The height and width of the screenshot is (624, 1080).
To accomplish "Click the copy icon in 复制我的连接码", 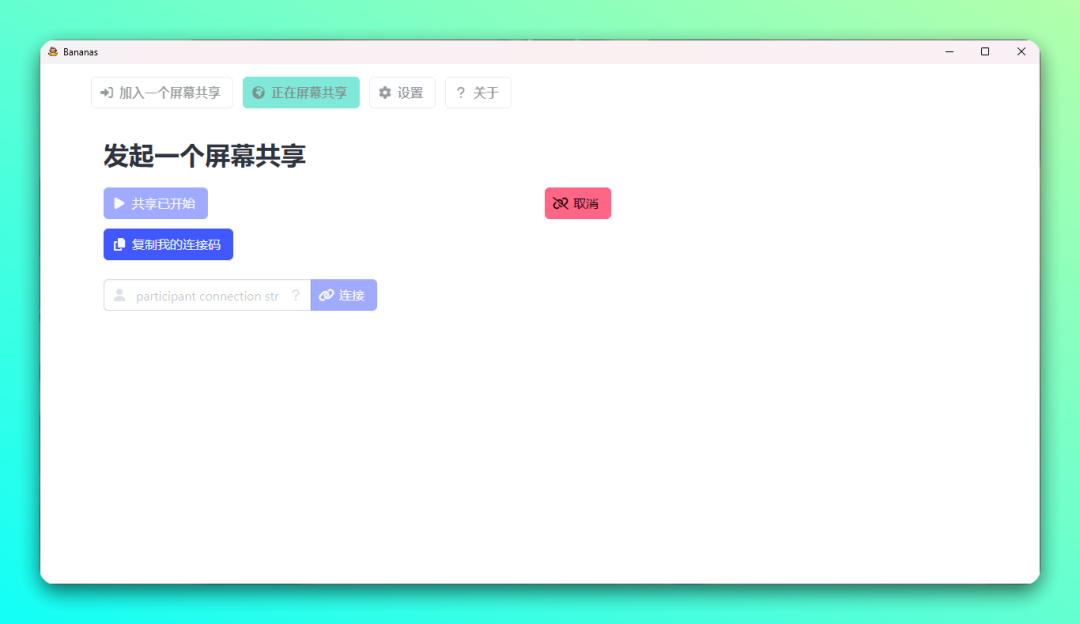I will click(x=120, y=245).
